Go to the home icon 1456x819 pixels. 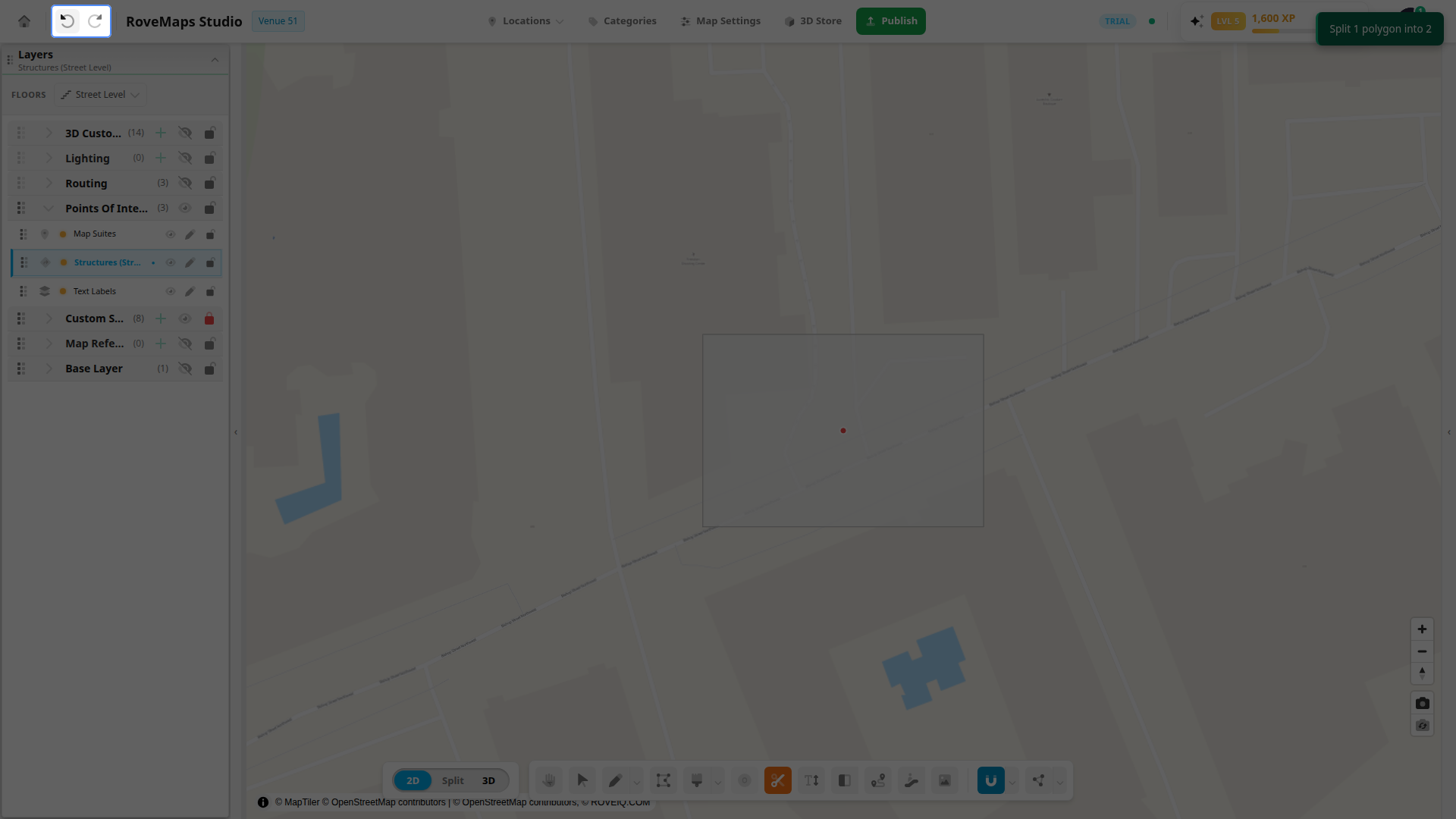(x=24, y=21)
